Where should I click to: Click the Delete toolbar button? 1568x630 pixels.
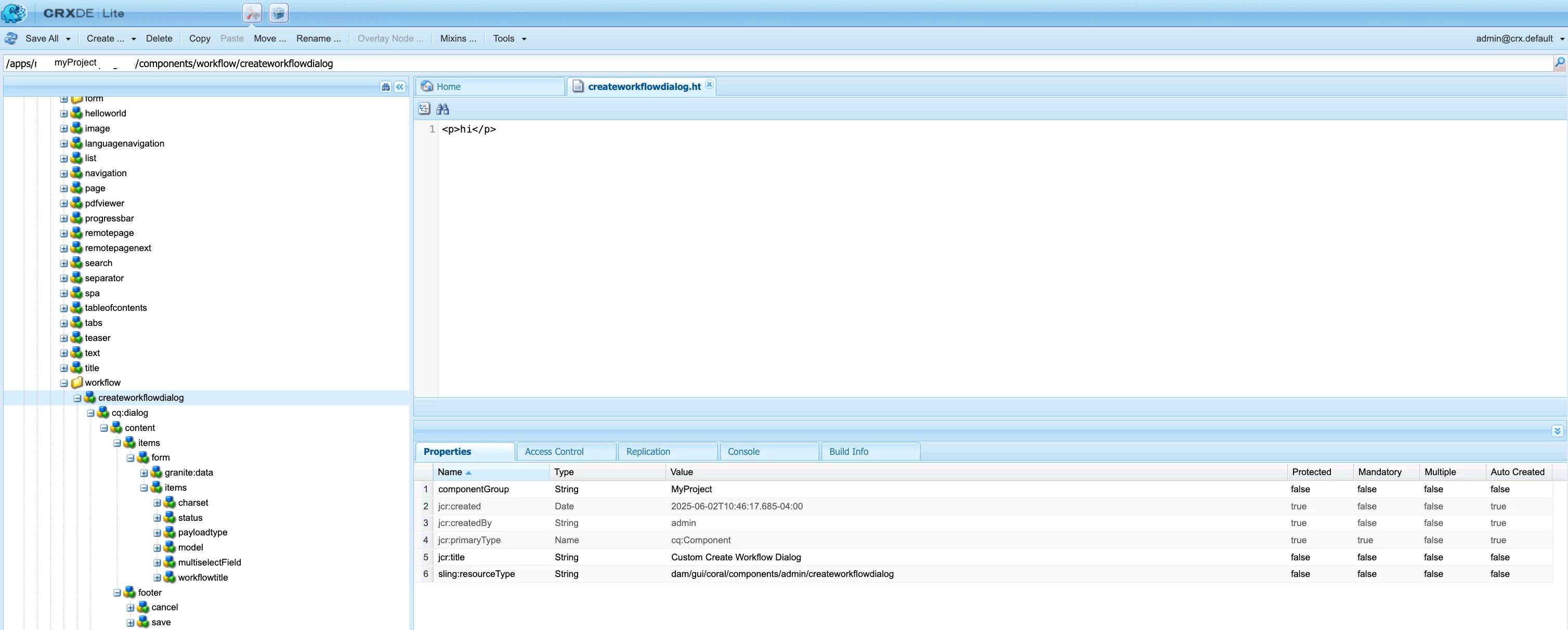[x=159, y=38]
